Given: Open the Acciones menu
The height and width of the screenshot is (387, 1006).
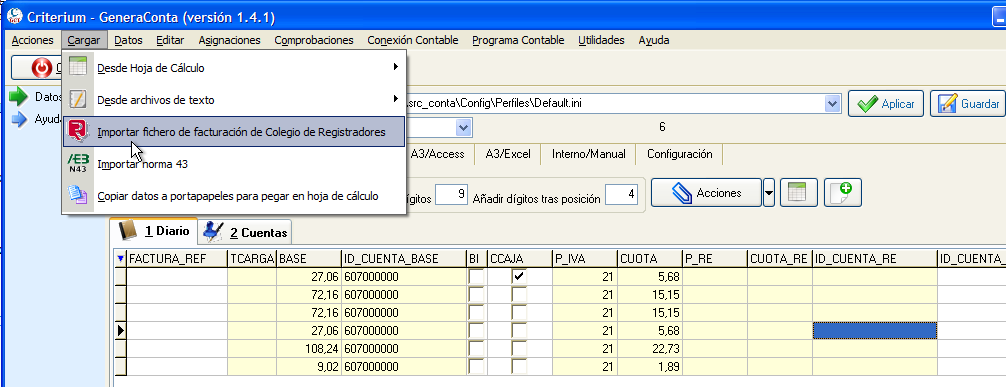Looking at the screenshot, I should [x=32, y=40].
